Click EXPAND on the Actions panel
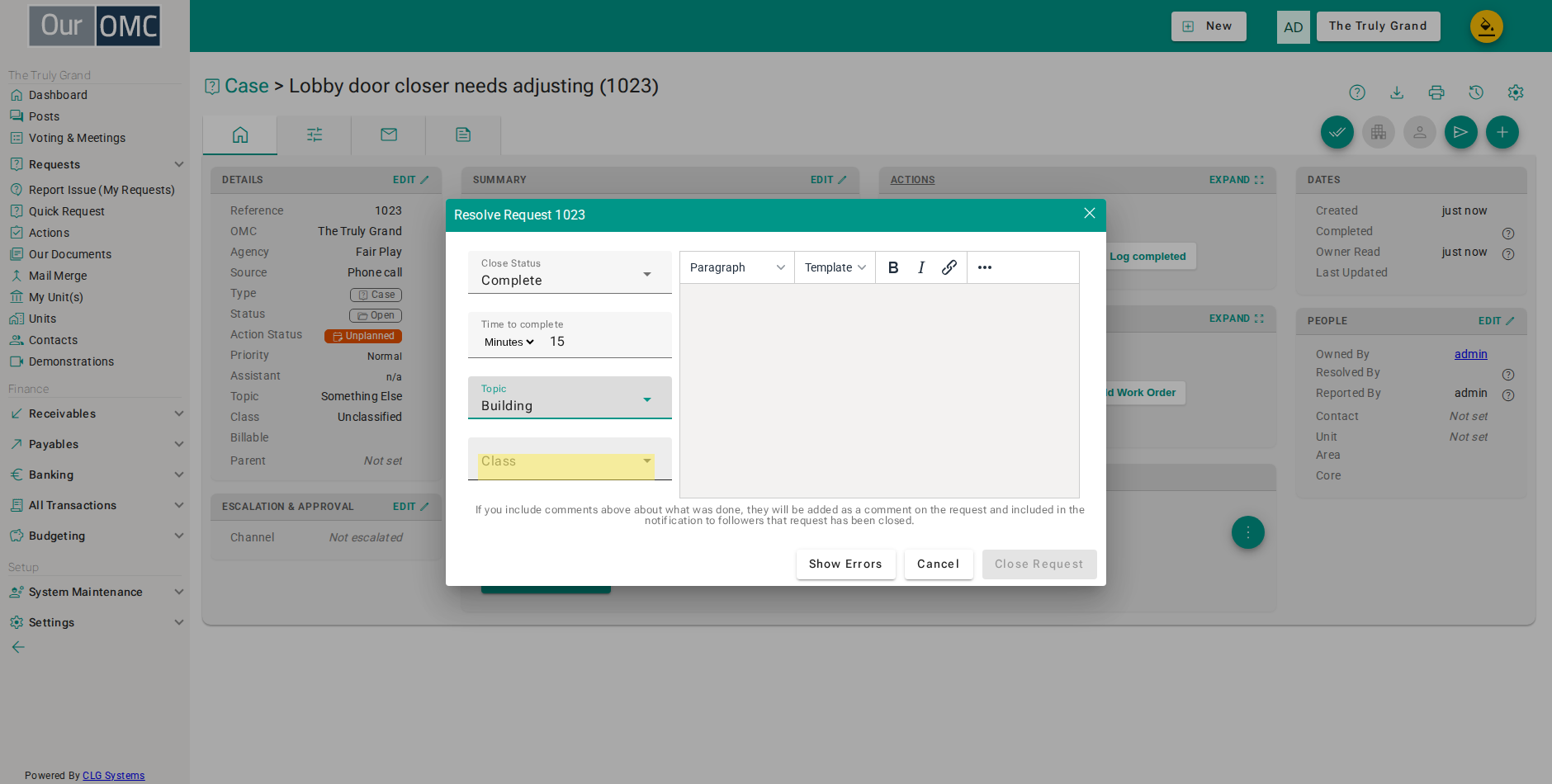 1236,180
